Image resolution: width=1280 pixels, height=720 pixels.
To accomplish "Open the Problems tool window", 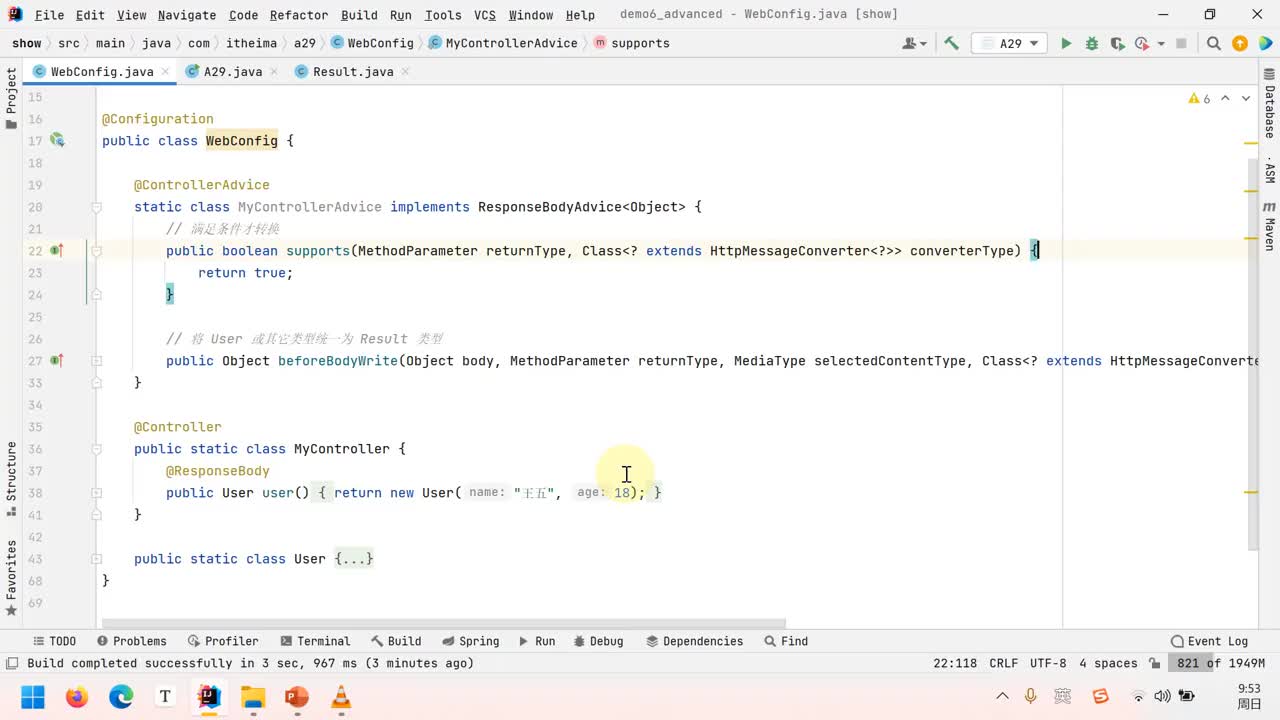I will coord(131,641).
